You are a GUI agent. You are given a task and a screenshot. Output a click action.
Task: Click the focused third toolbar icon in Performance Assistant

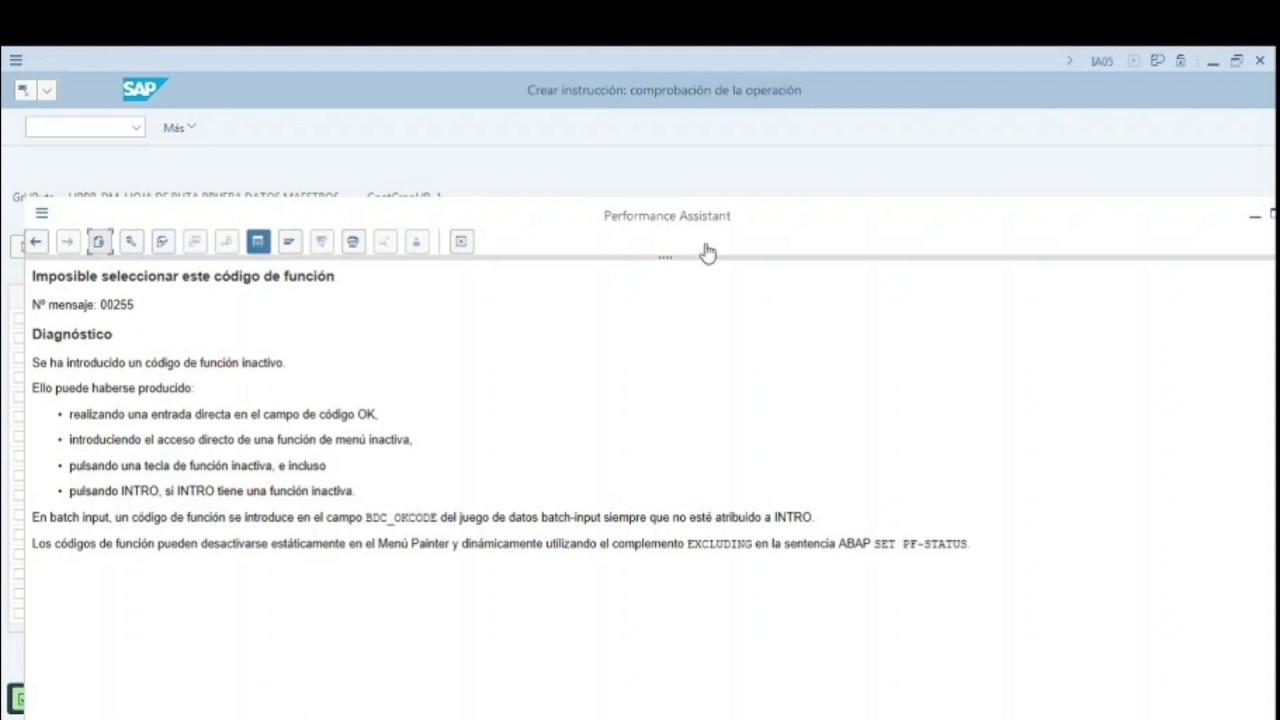(99, 241)
